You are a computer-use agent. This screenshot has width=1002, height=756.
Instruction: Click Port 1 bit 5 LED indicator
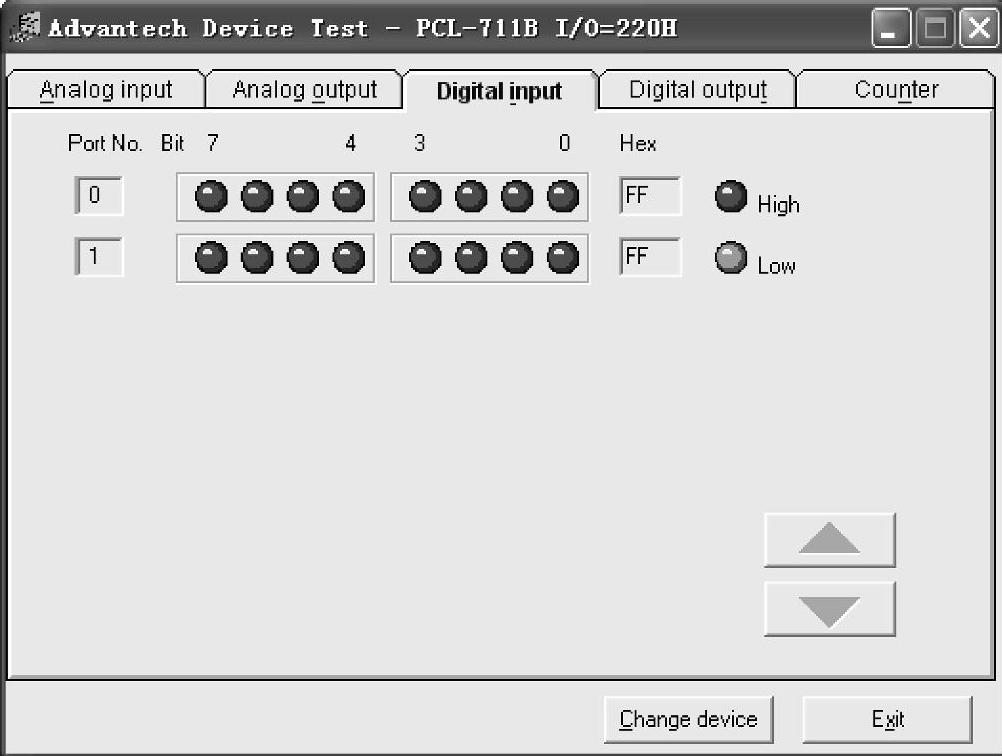coord(303,258)
